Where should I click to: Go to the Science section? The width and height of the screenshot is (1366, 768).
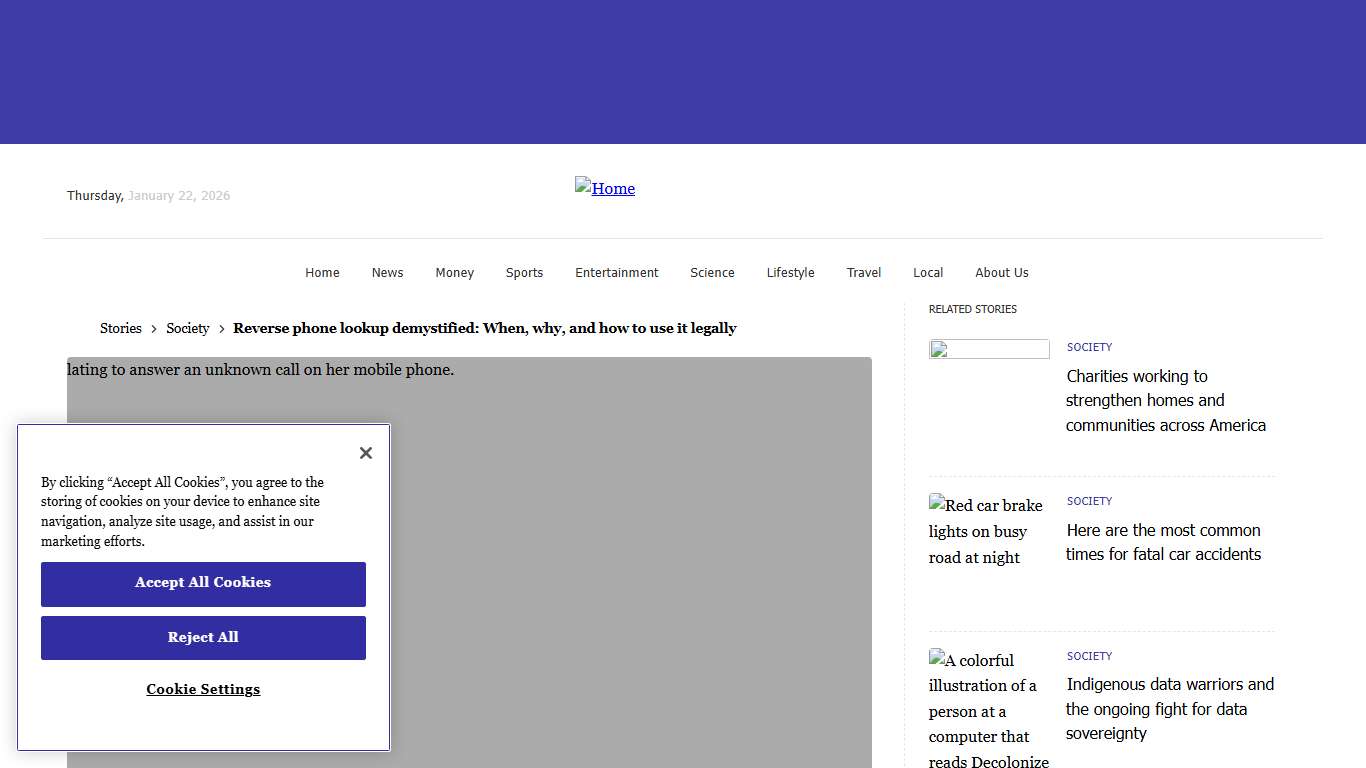tap(712, 272)
